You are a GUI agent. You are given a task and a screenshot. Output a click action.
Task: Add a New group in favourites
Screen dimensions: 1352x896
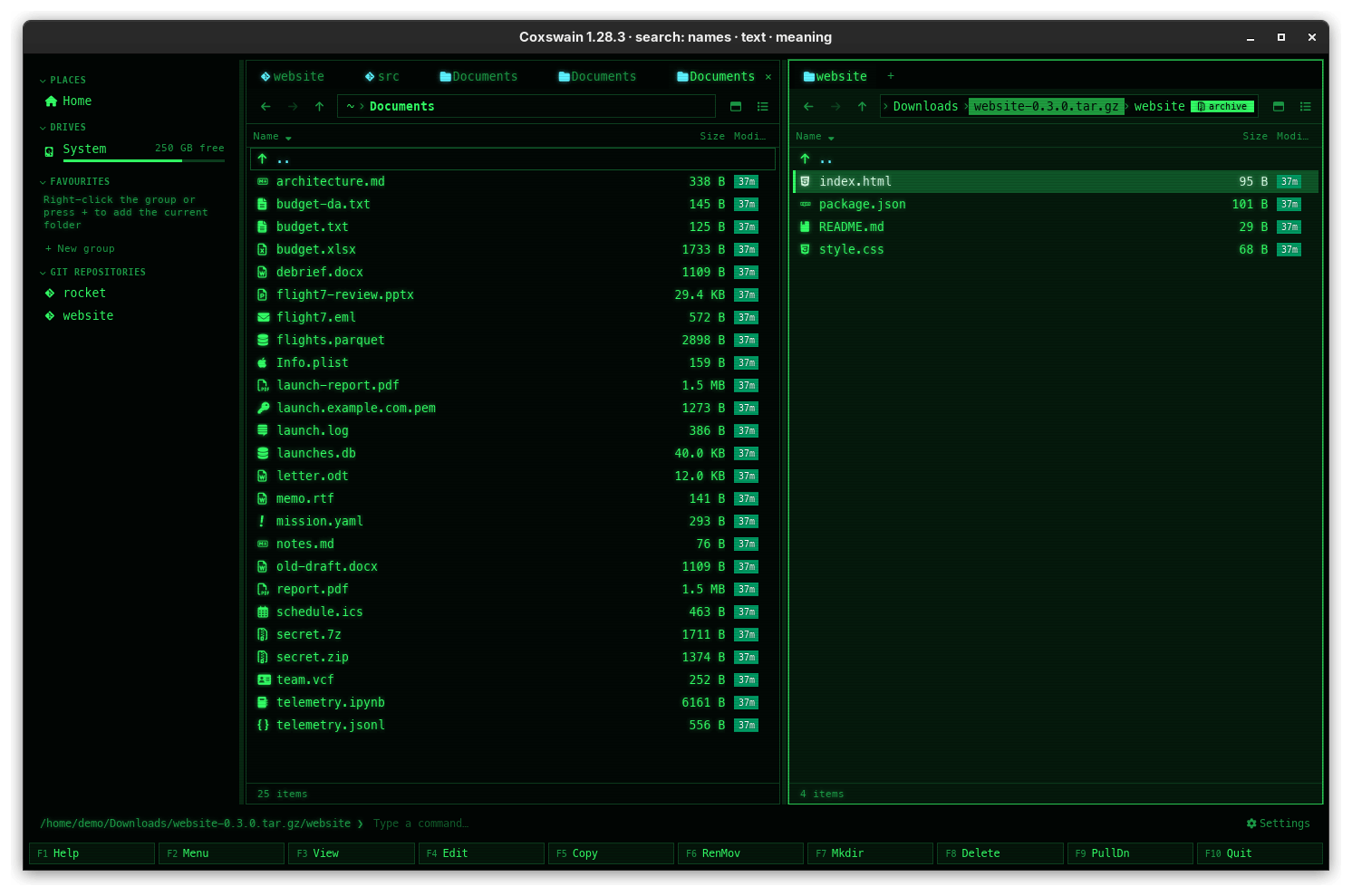coord(81,249)
